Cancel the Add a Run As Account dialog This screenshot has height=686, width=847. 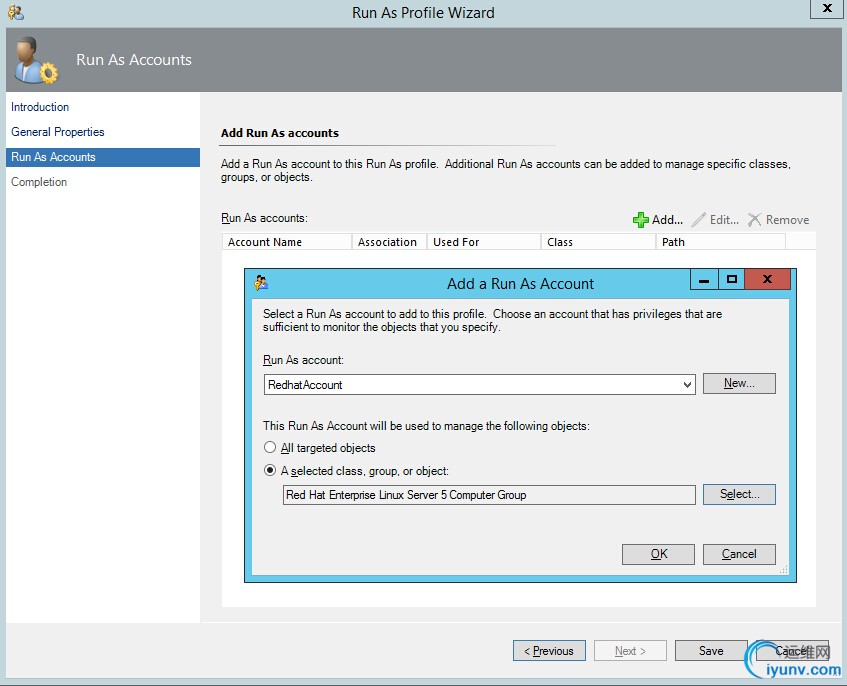click(739, 554)
